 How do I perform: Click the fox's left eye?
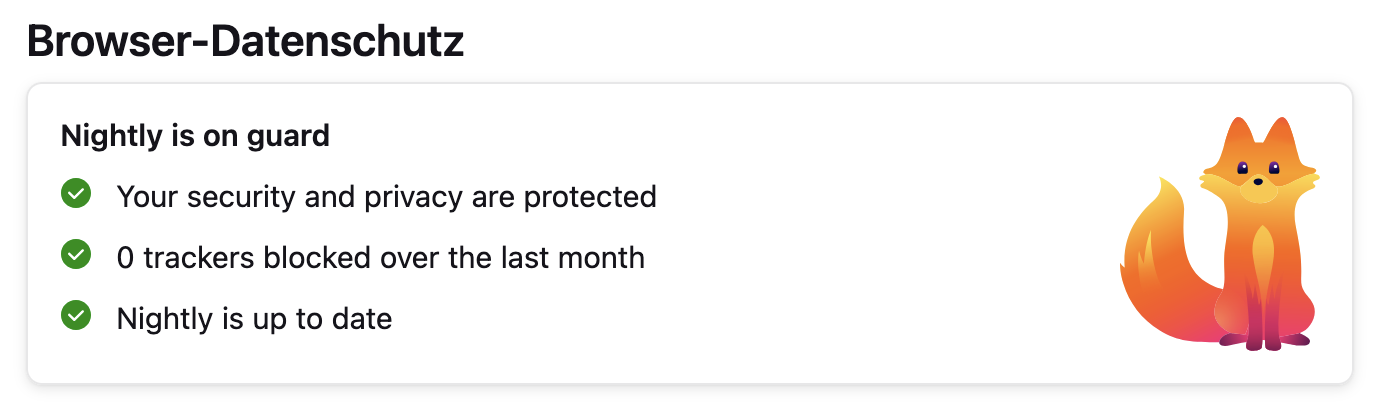[x=1243, y=169]
